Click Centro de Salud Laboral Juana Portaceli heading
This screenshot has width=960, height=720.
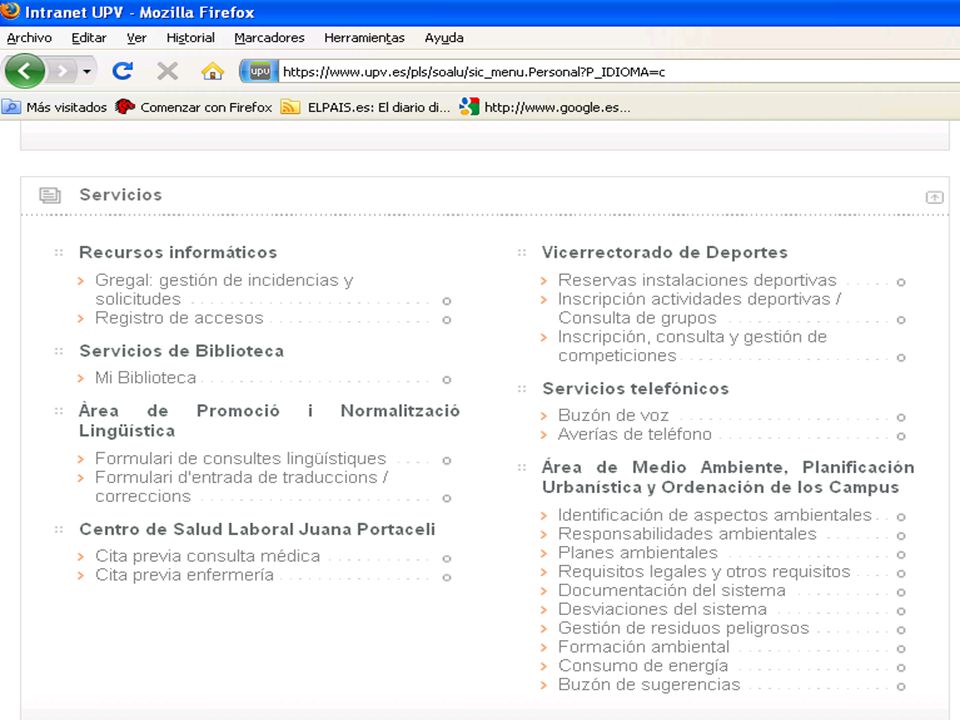(257, 529)
